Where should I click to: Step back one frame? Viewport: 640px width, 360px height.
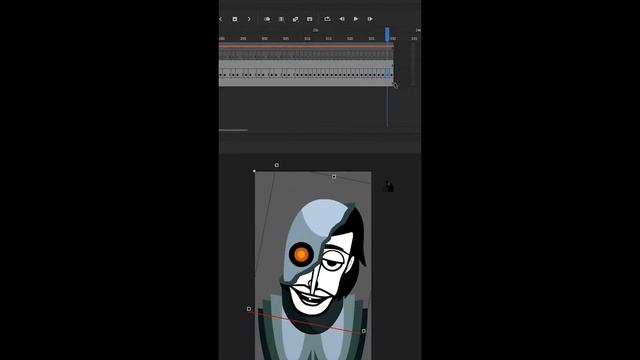pos(342,19)
